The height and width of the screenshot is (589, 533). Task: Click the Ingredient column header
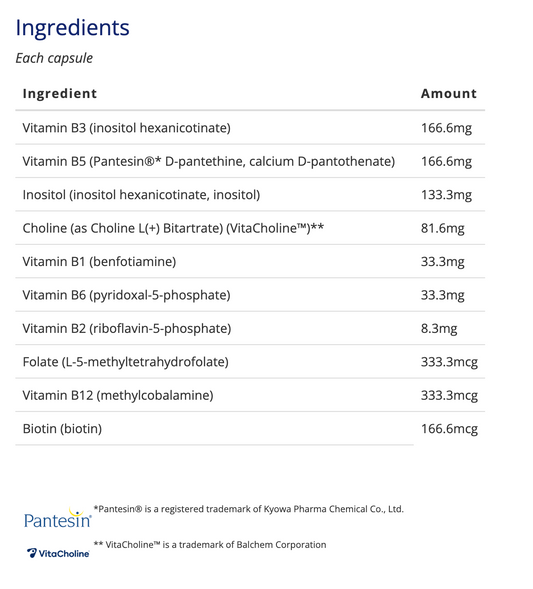(60, 94)
